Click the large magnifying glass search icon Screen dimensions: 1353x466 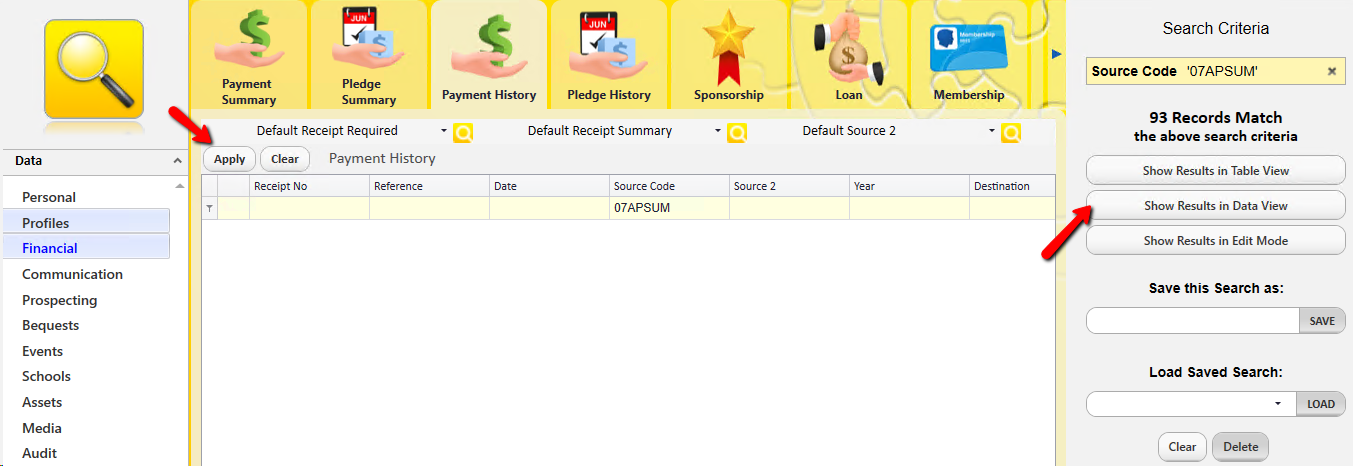[93, 69]
